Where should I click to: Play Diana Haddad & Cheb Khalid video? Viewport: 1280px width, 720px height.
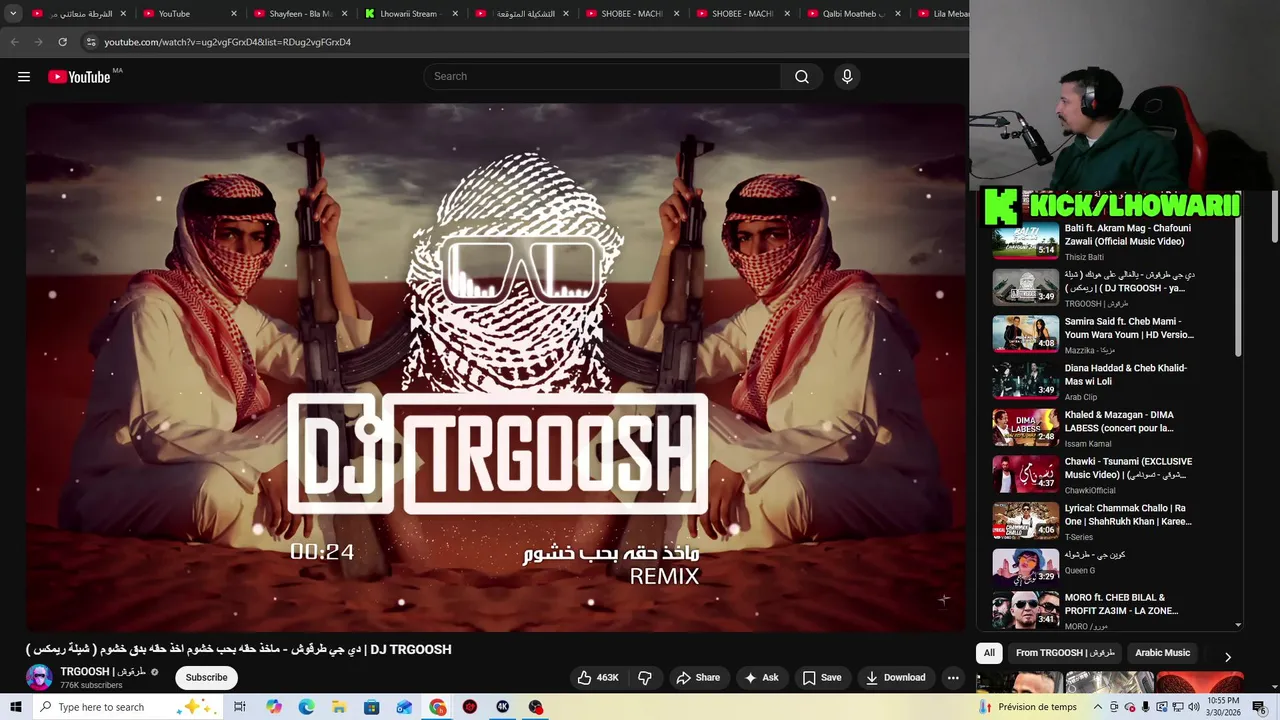point(1092,381)
